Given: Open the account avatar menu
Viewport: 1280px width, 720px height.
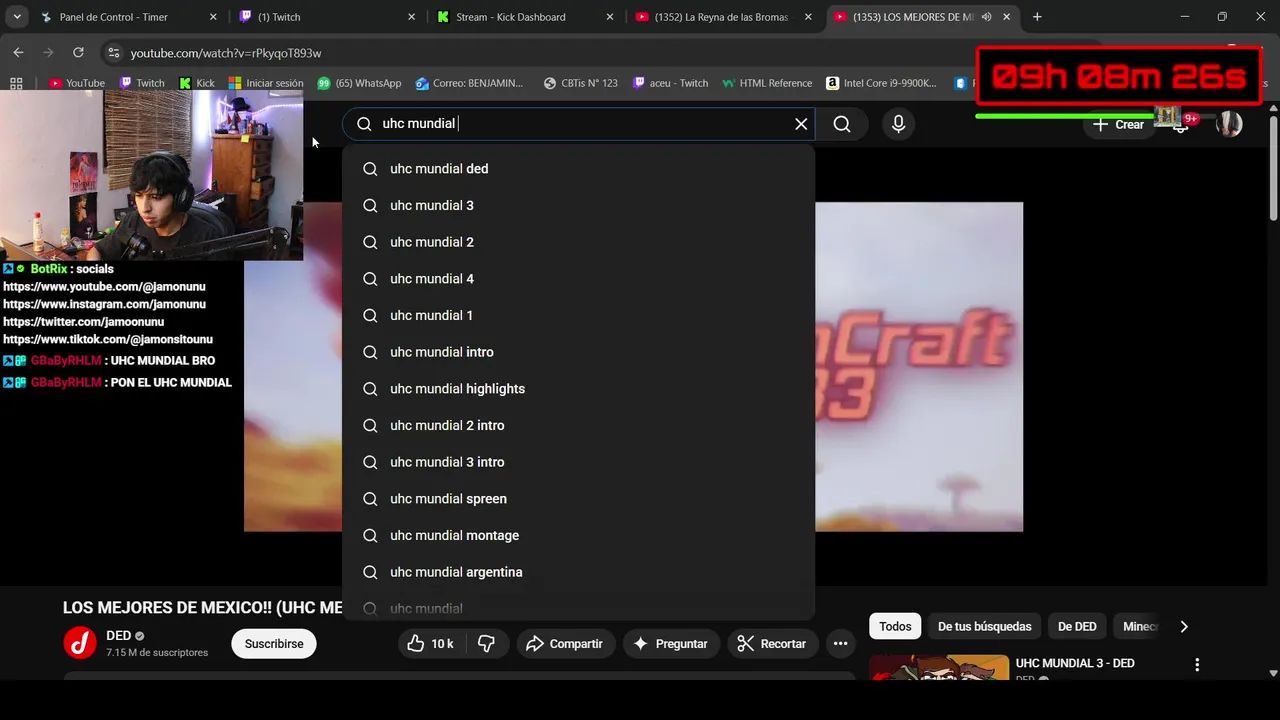Looking at the screenshot, I should point(1229,124).
